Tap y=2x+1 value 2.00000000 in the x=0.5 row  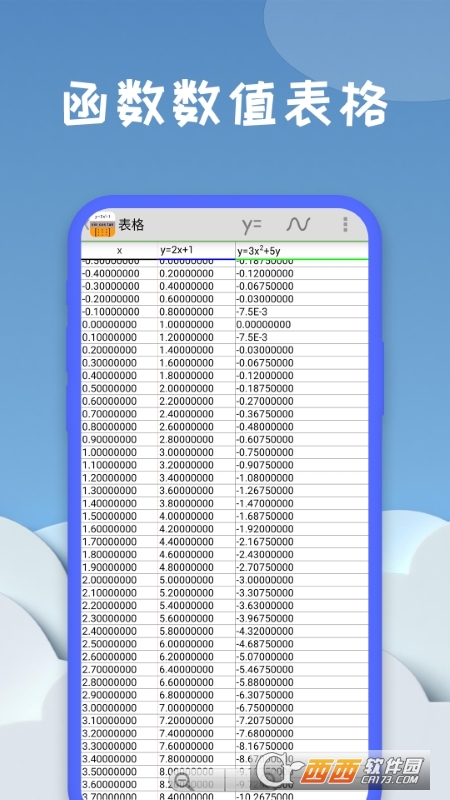point(196,388)
